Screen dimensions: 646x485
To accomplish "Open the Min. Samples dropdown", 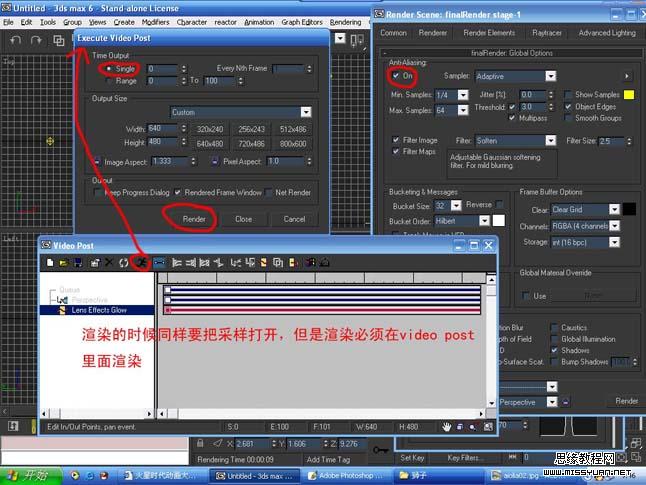I will pyautogui.click(x=463, y=95).
